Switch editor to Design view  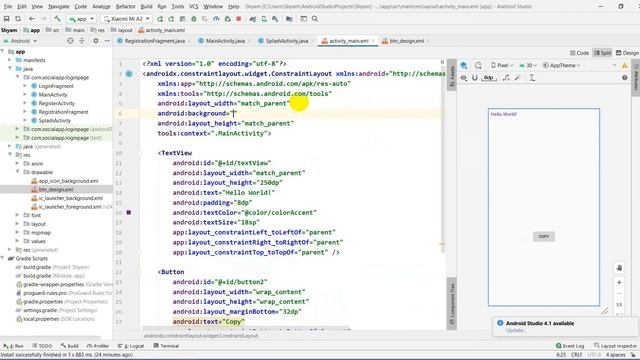[x=627, y=53]
